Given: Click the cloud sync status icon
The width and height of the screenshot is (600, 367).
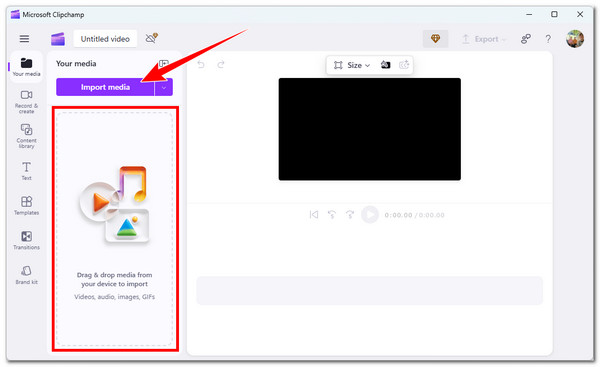Looking at the screenshot, I should coord(152,38).
